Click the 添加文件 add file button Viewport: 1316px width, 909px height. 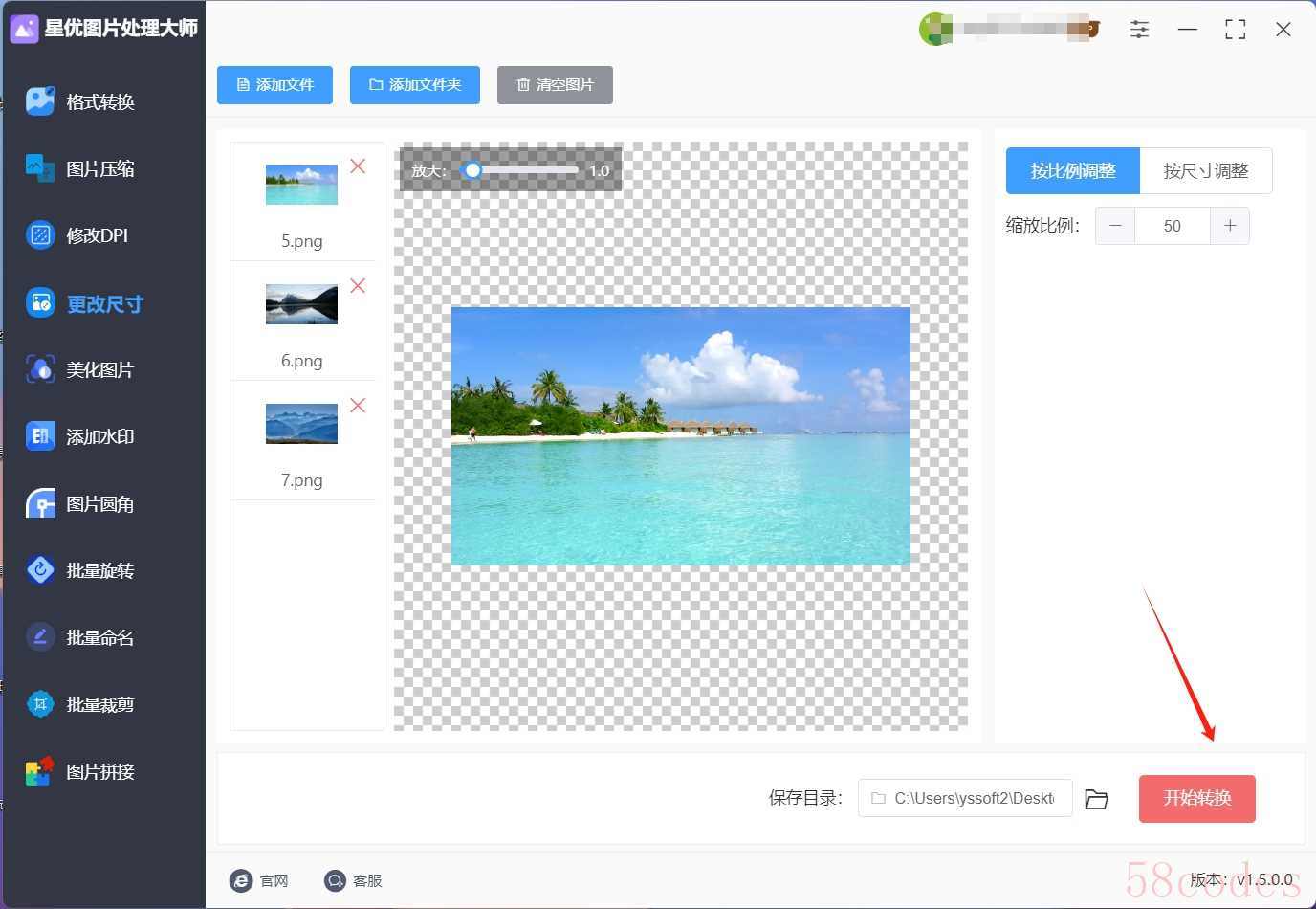[274, 85]
